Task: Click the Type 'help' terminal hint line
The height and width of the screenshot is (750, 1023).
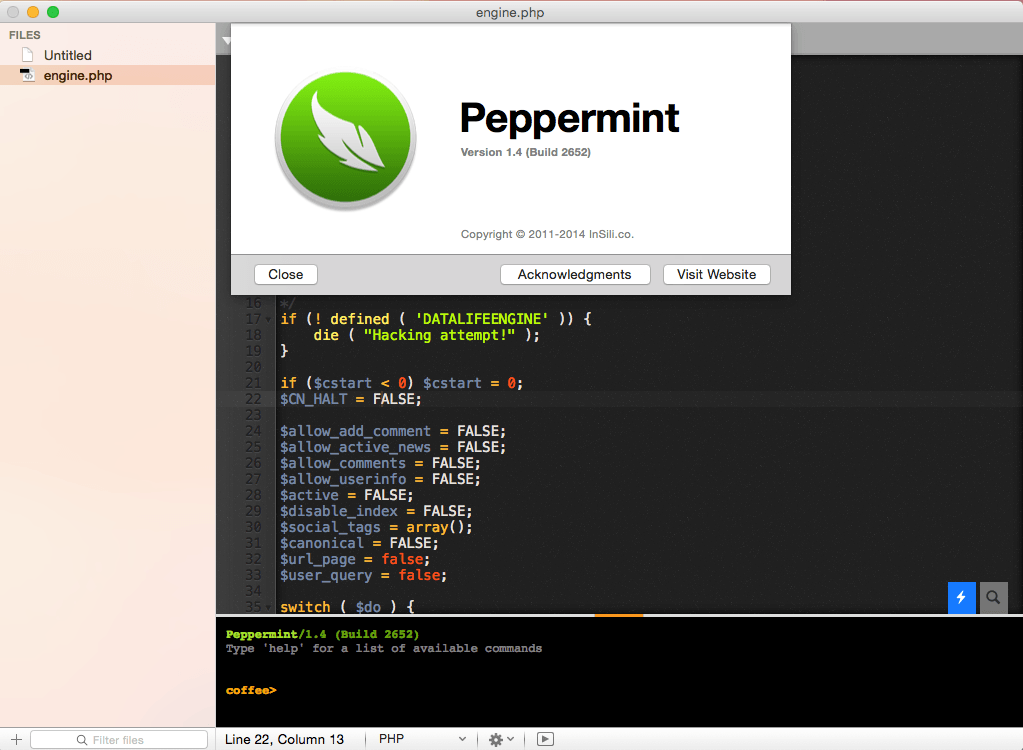Action: 384,648
